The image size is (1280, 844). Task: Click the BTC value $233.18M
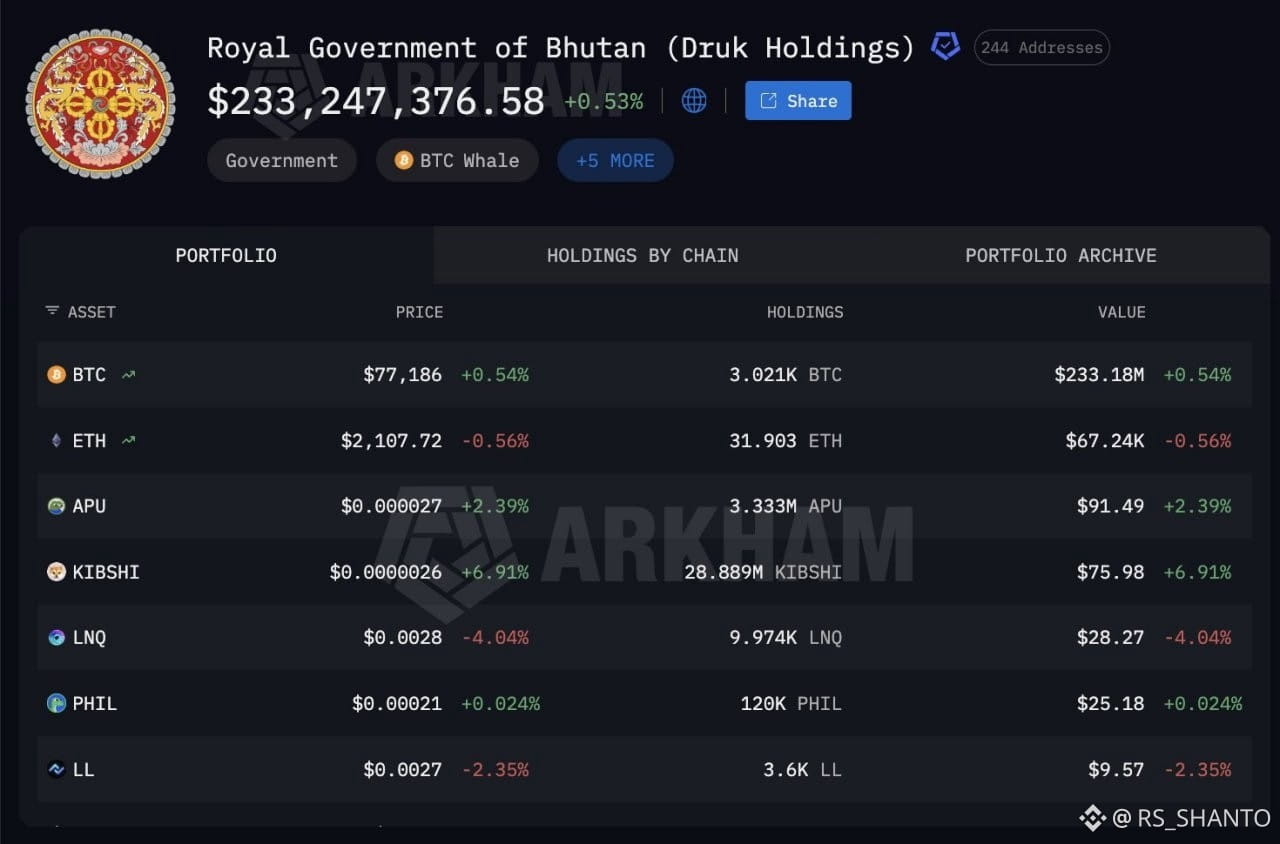1099,375
